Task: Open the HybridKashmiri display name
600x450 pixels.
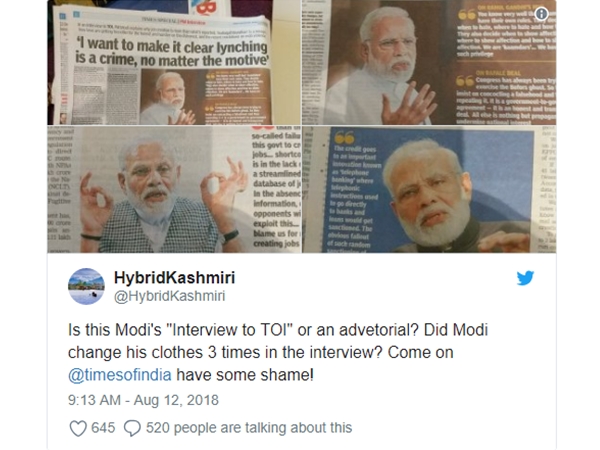Action: pyautogui.click(x=174, y=277)
